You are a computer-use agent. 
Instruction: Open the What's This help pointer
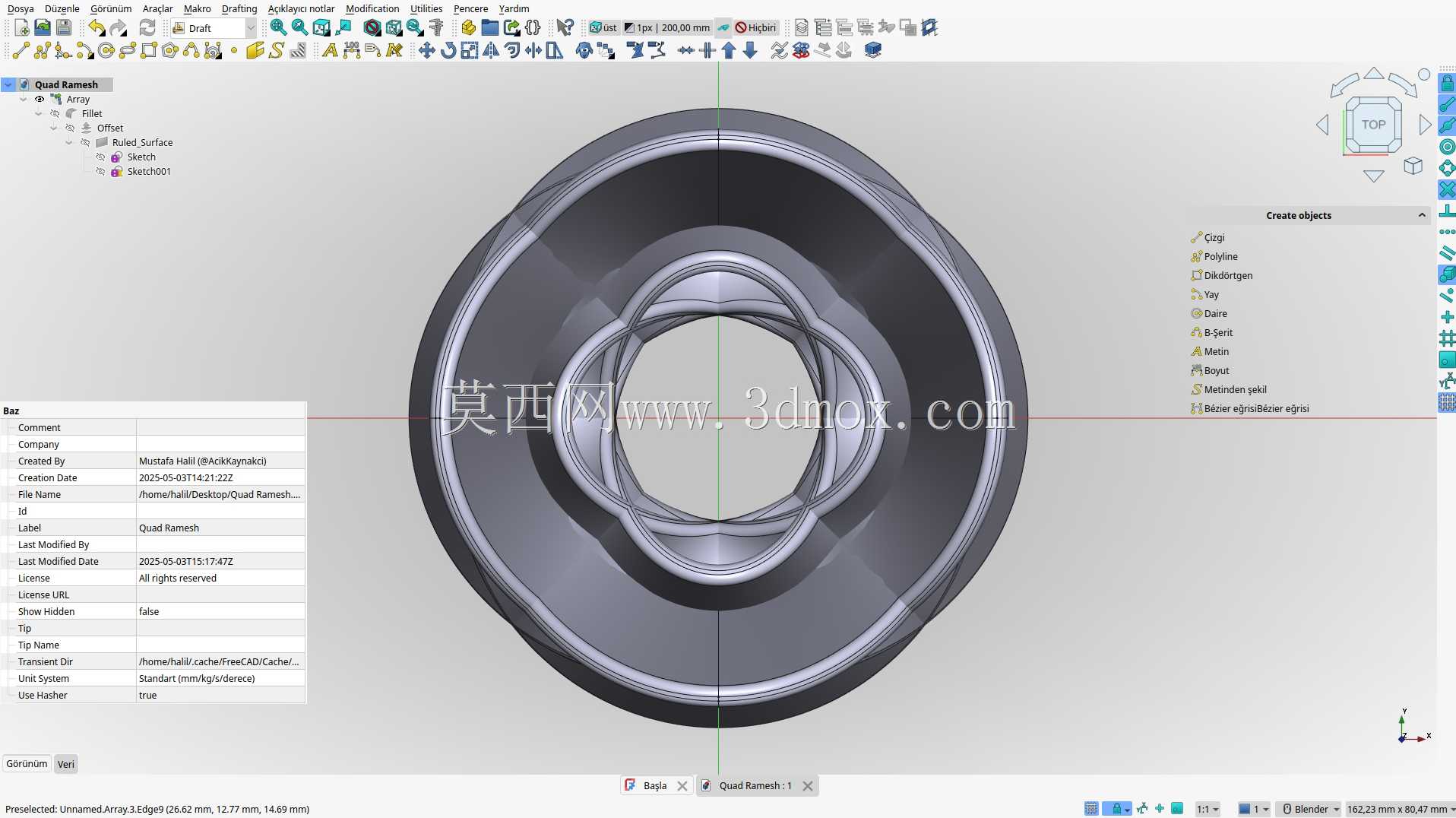(565, 28)
